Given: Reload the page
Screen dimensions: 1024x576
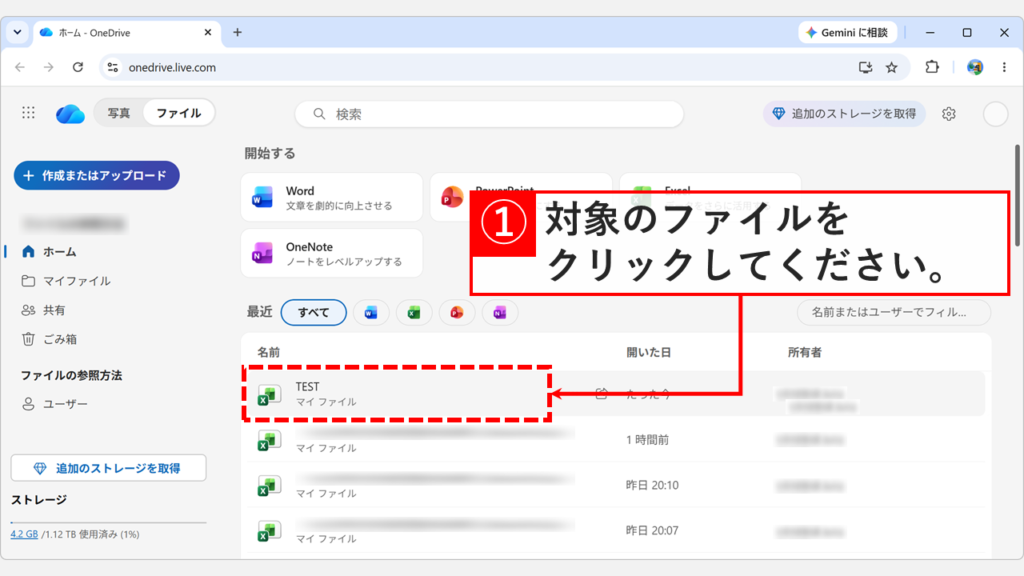Looking at the screenshot, I should (78, 67).
